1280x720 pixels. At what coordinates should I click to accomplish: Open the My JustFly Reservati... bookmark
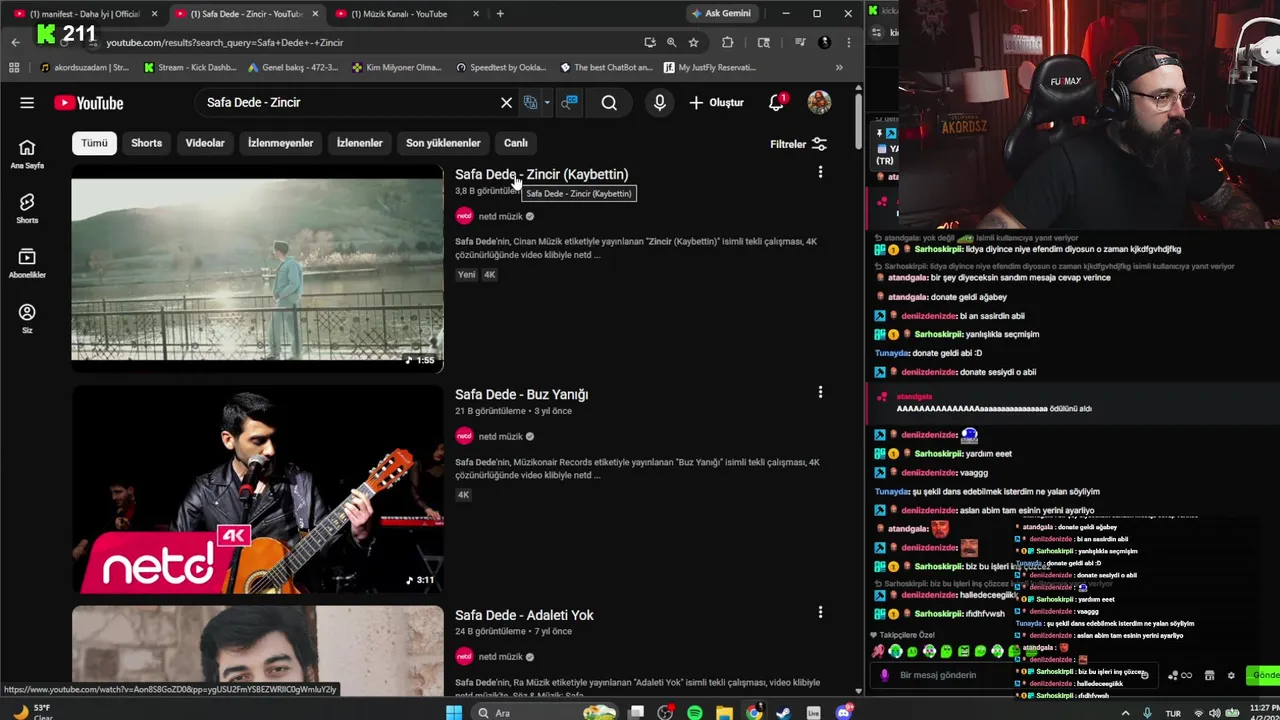(x=708, y=68)
